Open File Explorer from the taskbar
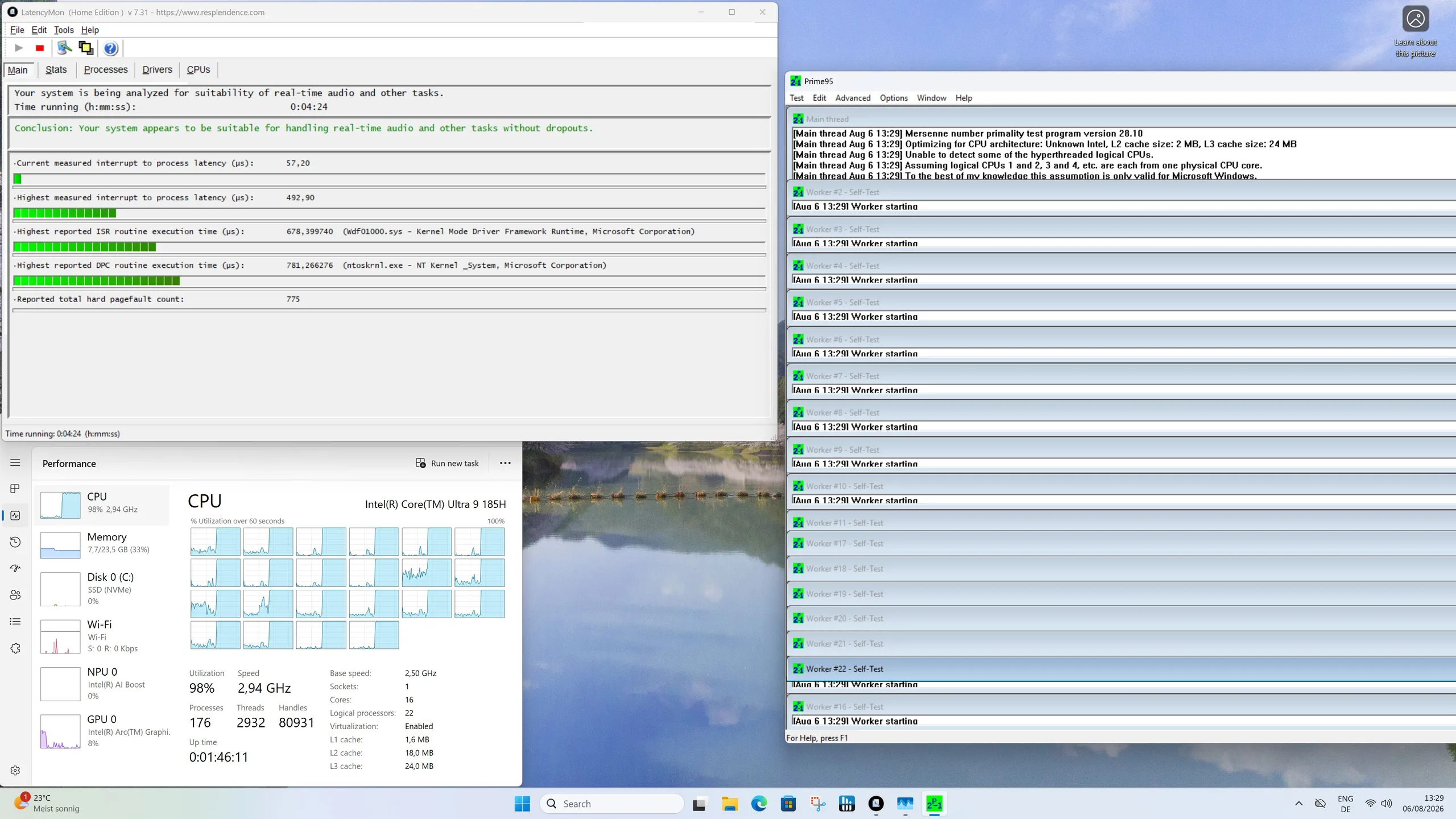 tap(729, 804)
